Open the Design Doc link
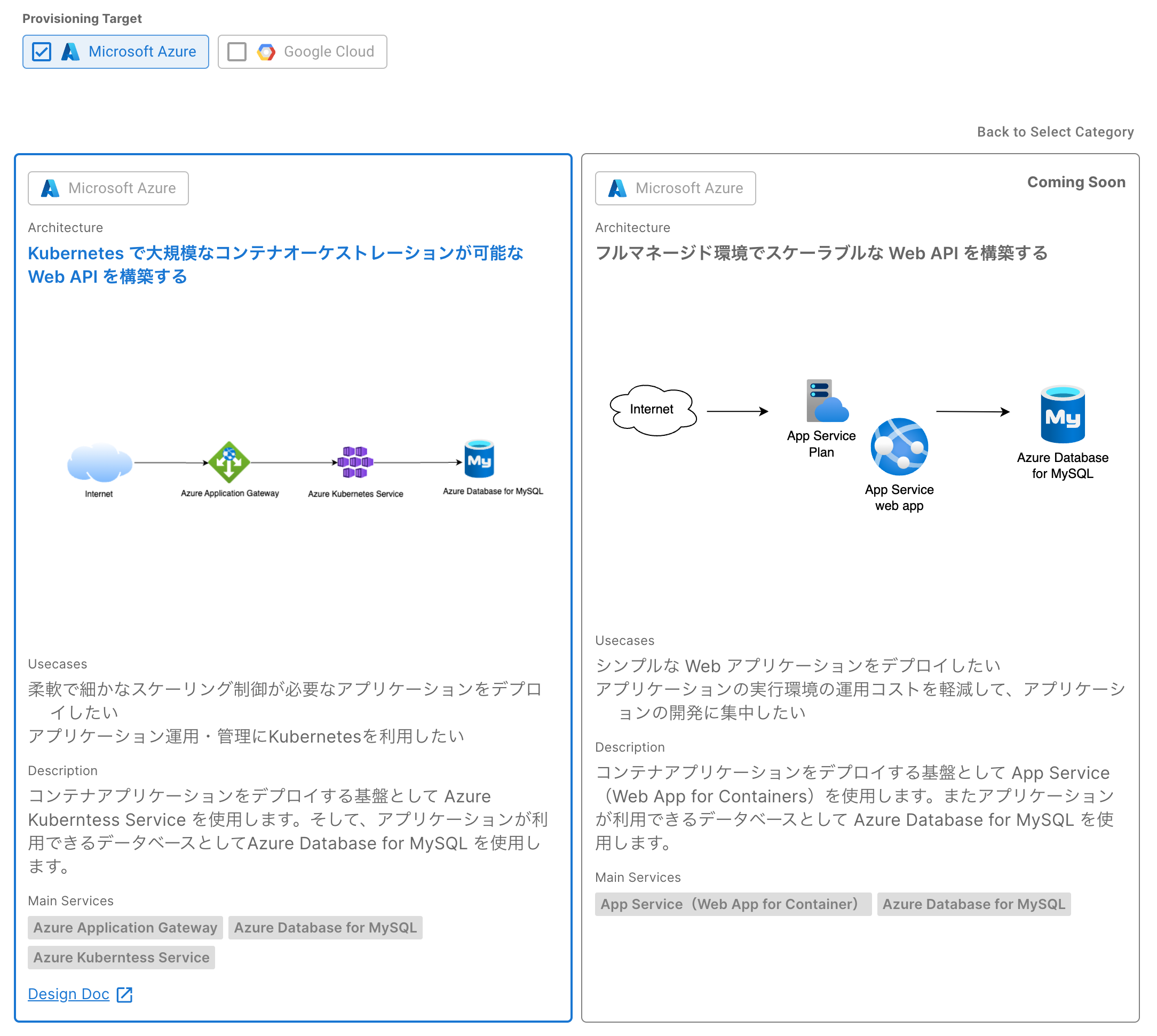 tap(68, 994)
